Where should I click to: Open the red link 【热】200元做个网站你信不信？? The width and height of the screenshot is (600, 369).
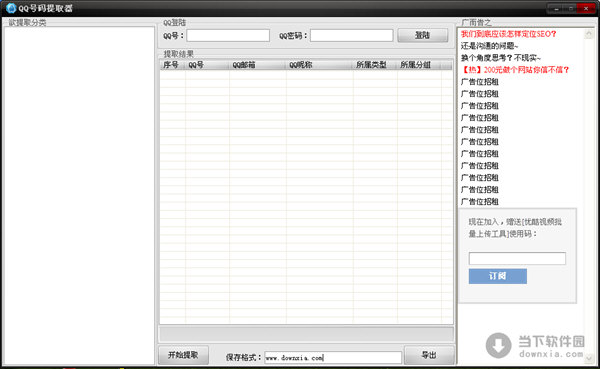click(515, 70)
